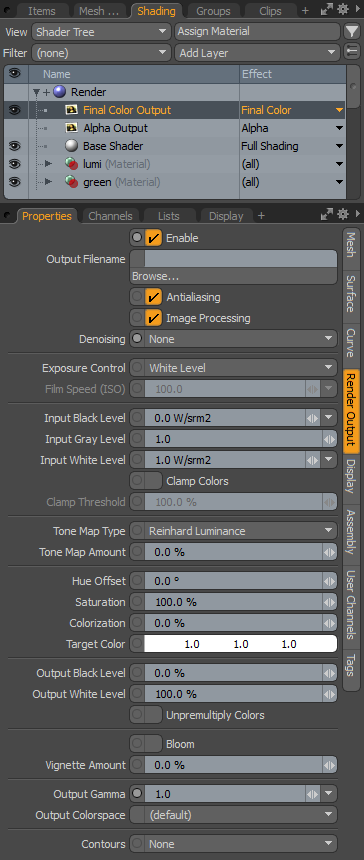Screen dimensions: 364x860
Task: Click the arrow right of the Properties panel gear
Action: [357, 214]
